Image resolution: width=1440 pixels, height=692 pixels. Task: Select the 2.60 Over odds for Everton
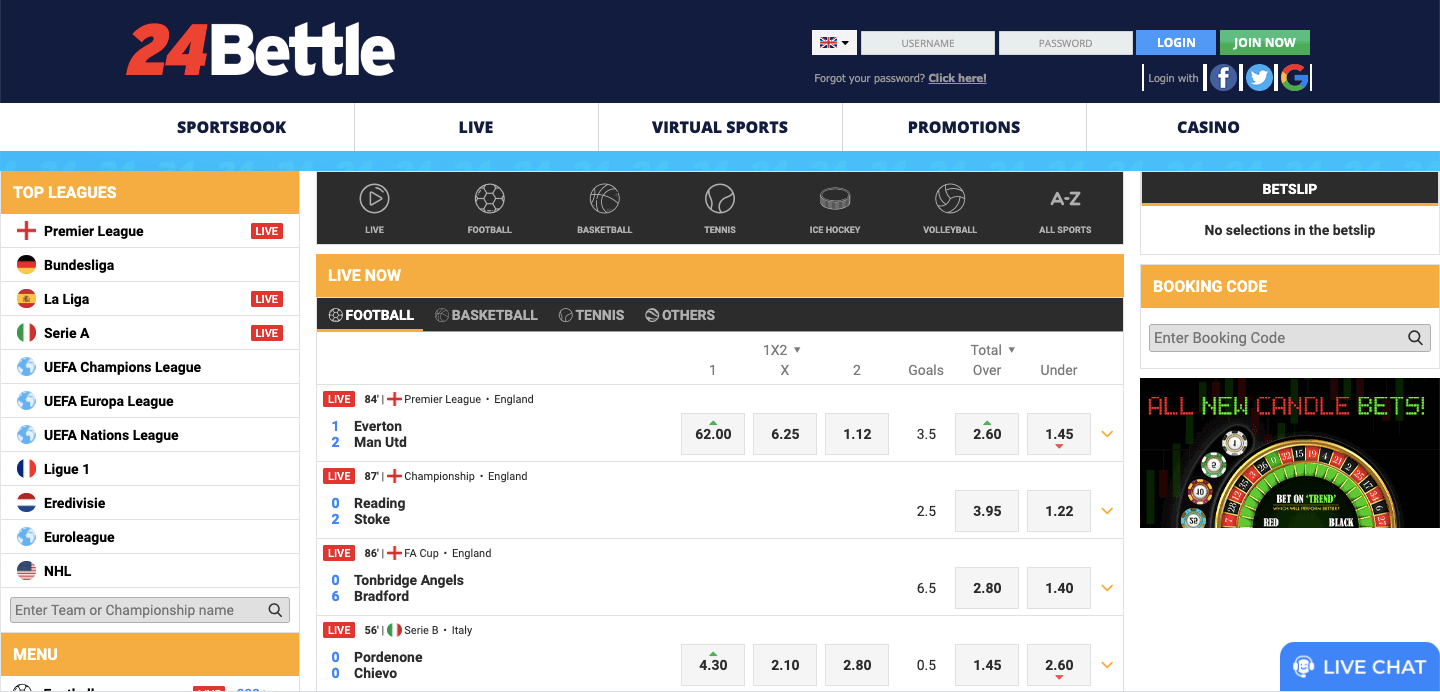[x=986, y=433]
